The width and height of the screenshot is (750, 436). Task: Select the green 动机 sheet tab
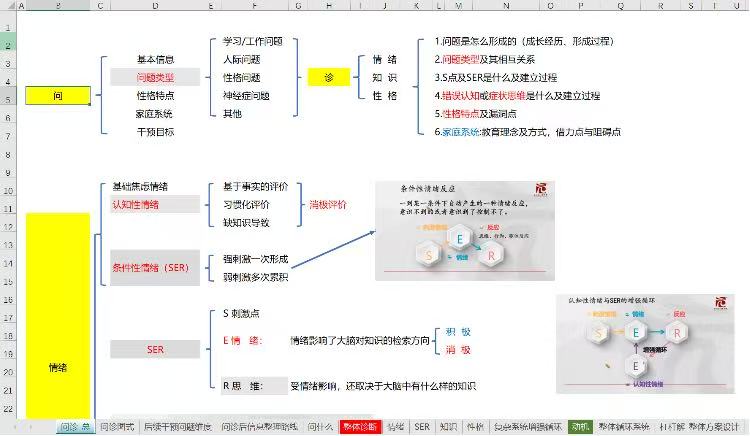coord(580,427)
